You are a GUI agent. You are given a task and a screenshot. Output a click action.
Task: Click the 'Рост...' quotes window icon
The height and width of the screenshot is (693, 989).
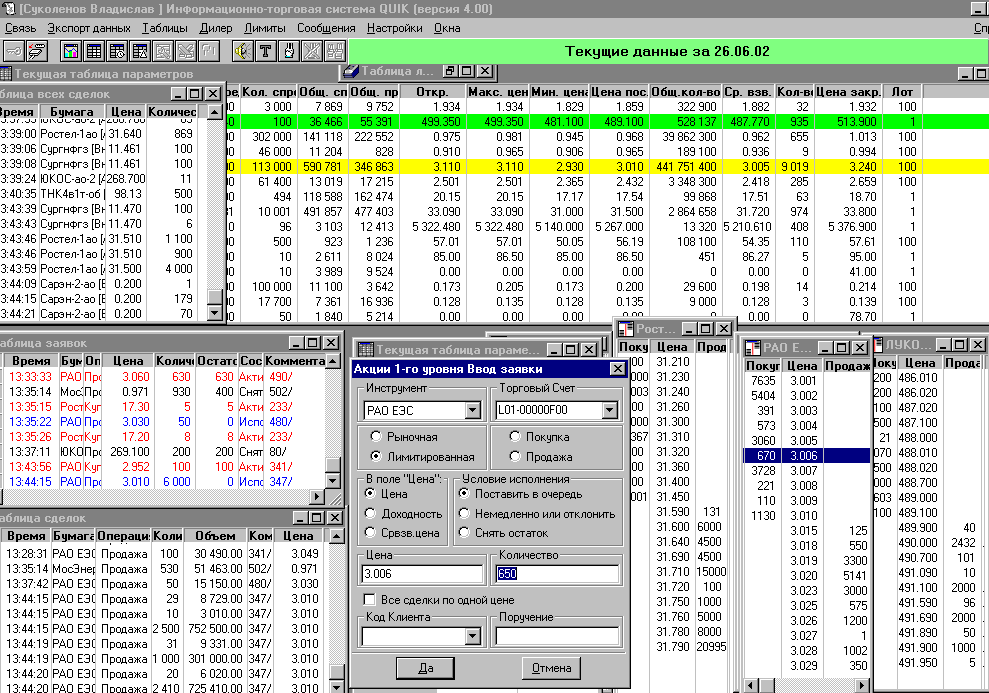(x=626, y=329)
